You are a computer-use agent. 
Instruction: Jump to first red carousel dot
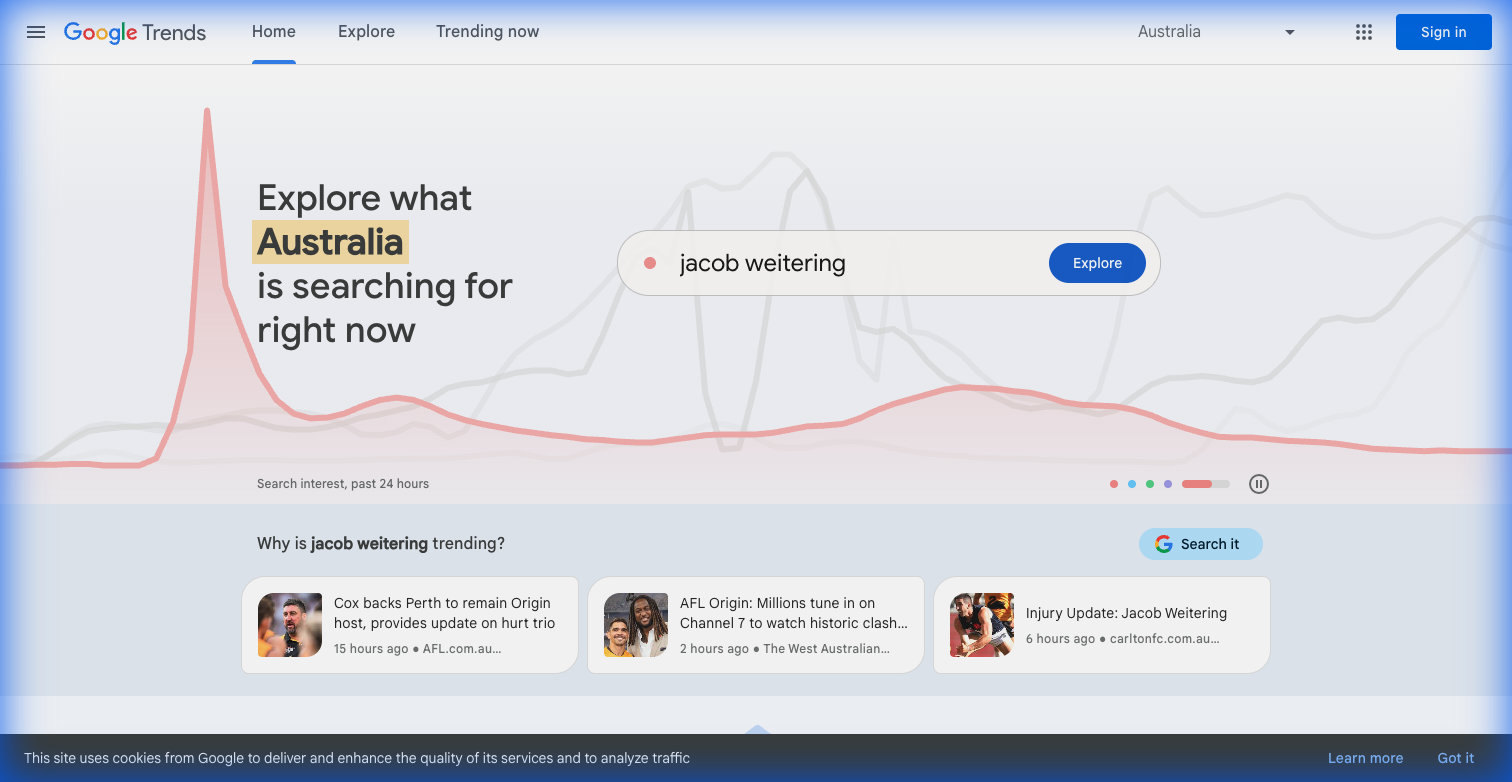coord(1114,484)
